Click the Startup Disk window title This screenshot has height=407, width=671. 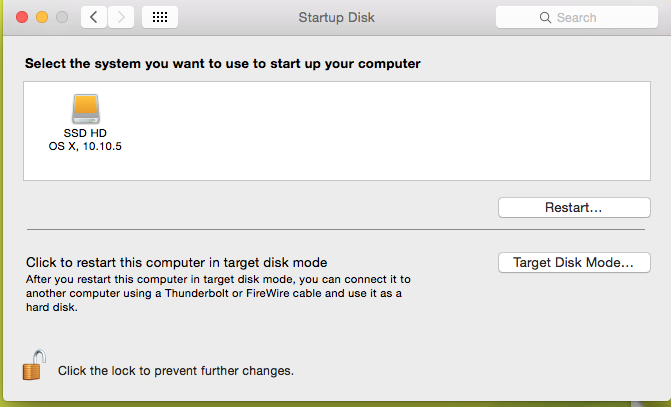click(336, 18)
